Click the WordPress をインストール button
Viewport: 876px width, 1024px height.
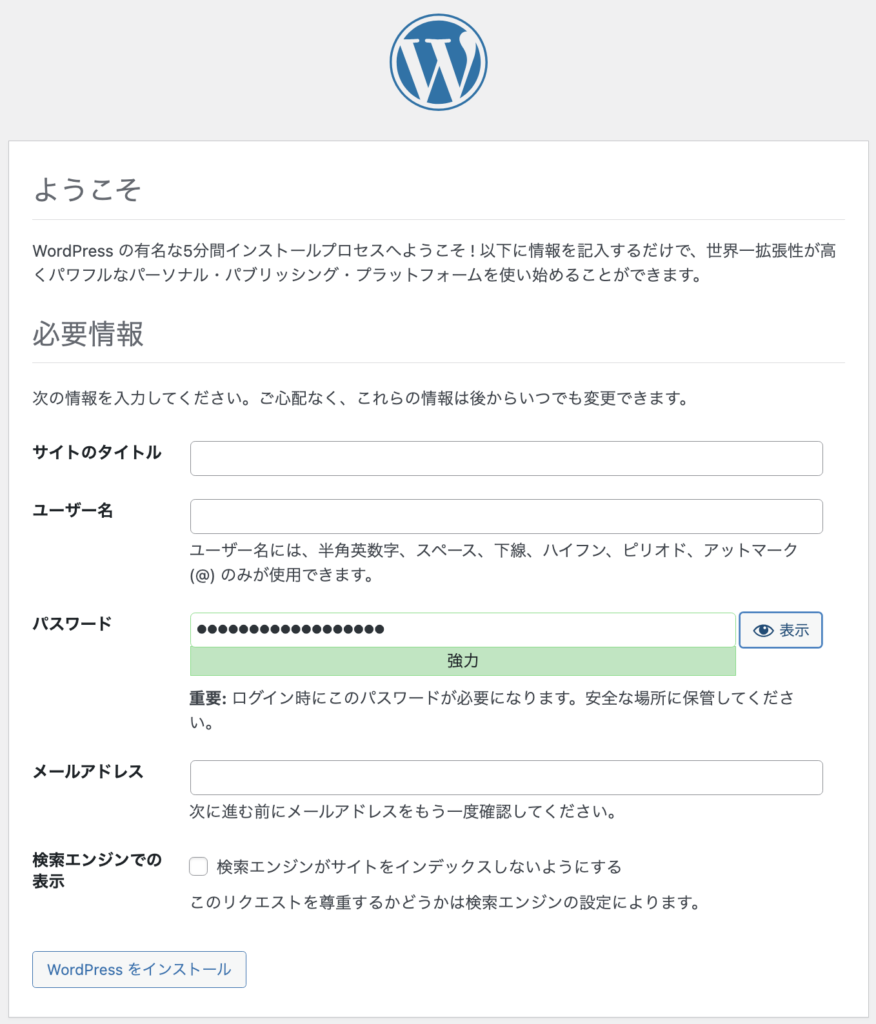coord(139,969)
